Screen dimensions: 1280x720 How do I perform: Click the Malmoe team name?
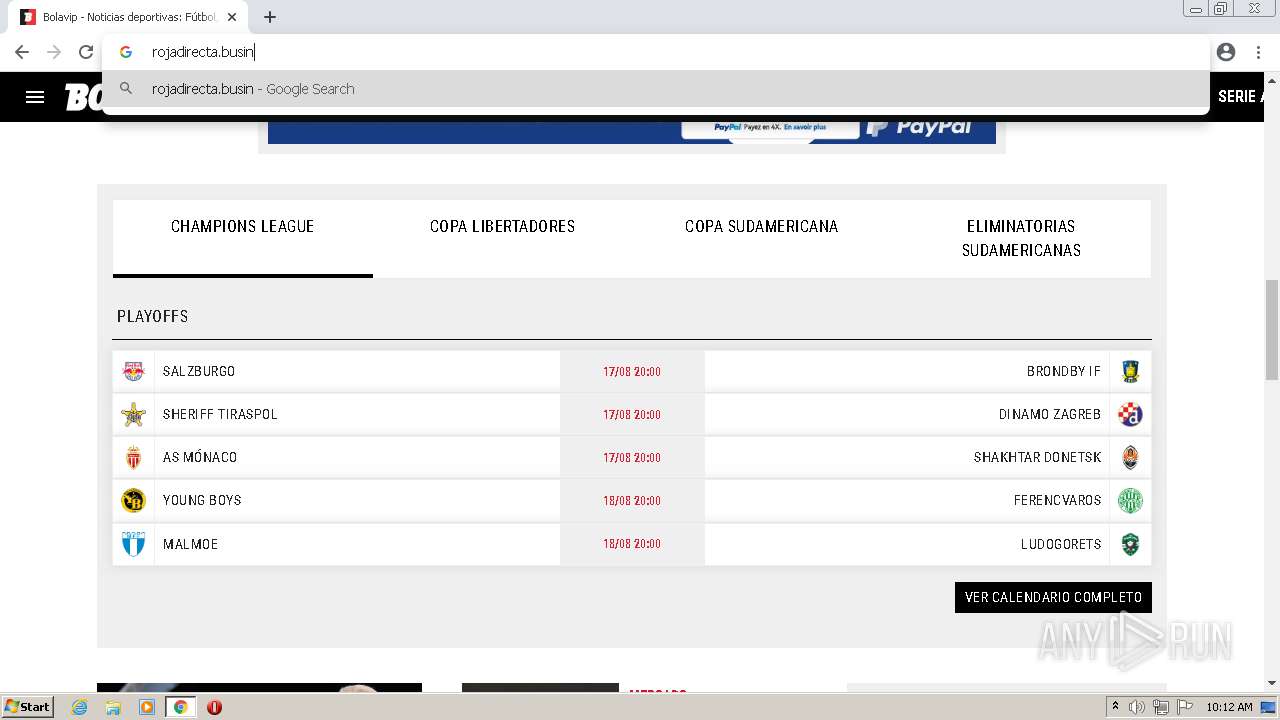(190, 544)
